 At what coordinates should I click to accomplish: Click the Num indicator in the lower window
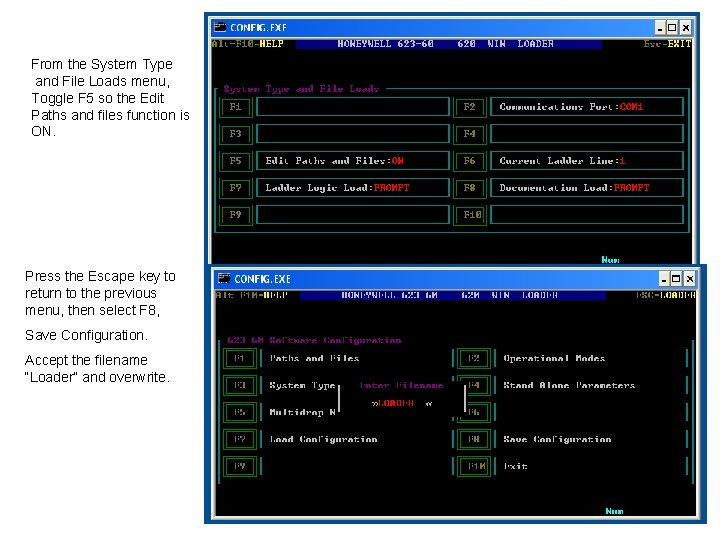[x=614, y=511]
